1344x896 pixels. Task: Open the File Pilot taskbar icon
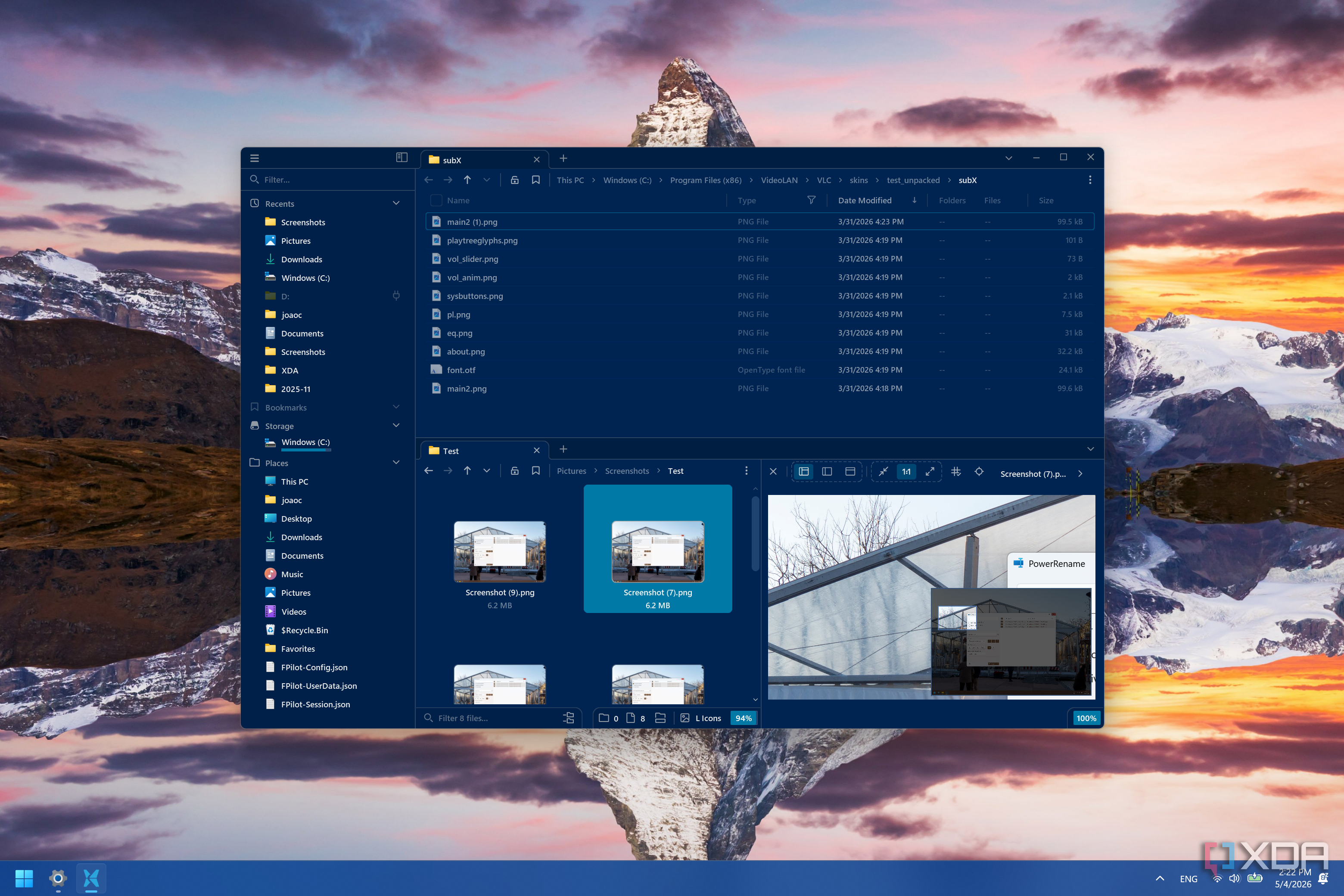pyautogui.click(x=91, y=878)
